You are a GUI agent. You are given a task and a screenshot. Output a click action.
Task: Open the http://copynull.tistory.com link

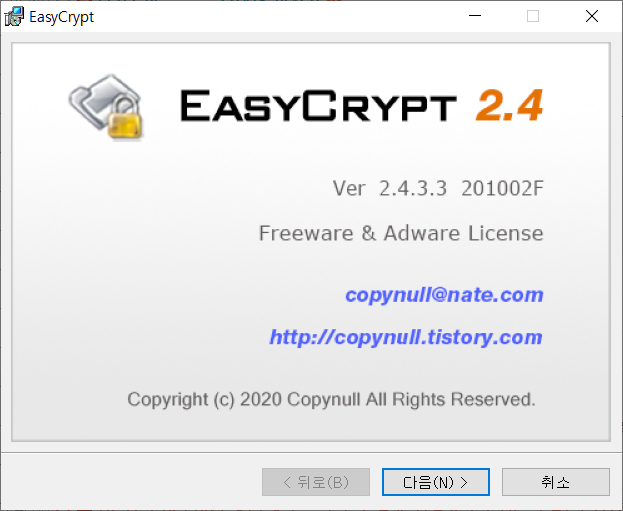[406, 337]
